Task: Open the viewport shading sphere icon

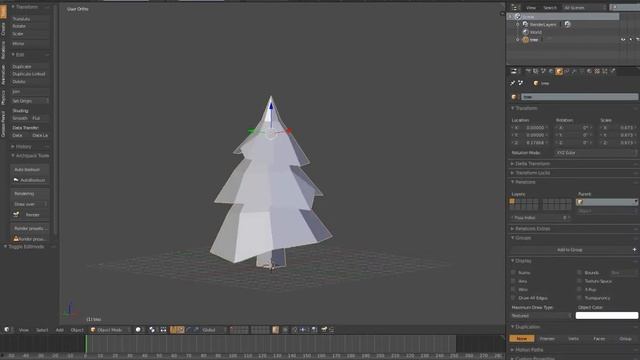Action: (138, 330)
